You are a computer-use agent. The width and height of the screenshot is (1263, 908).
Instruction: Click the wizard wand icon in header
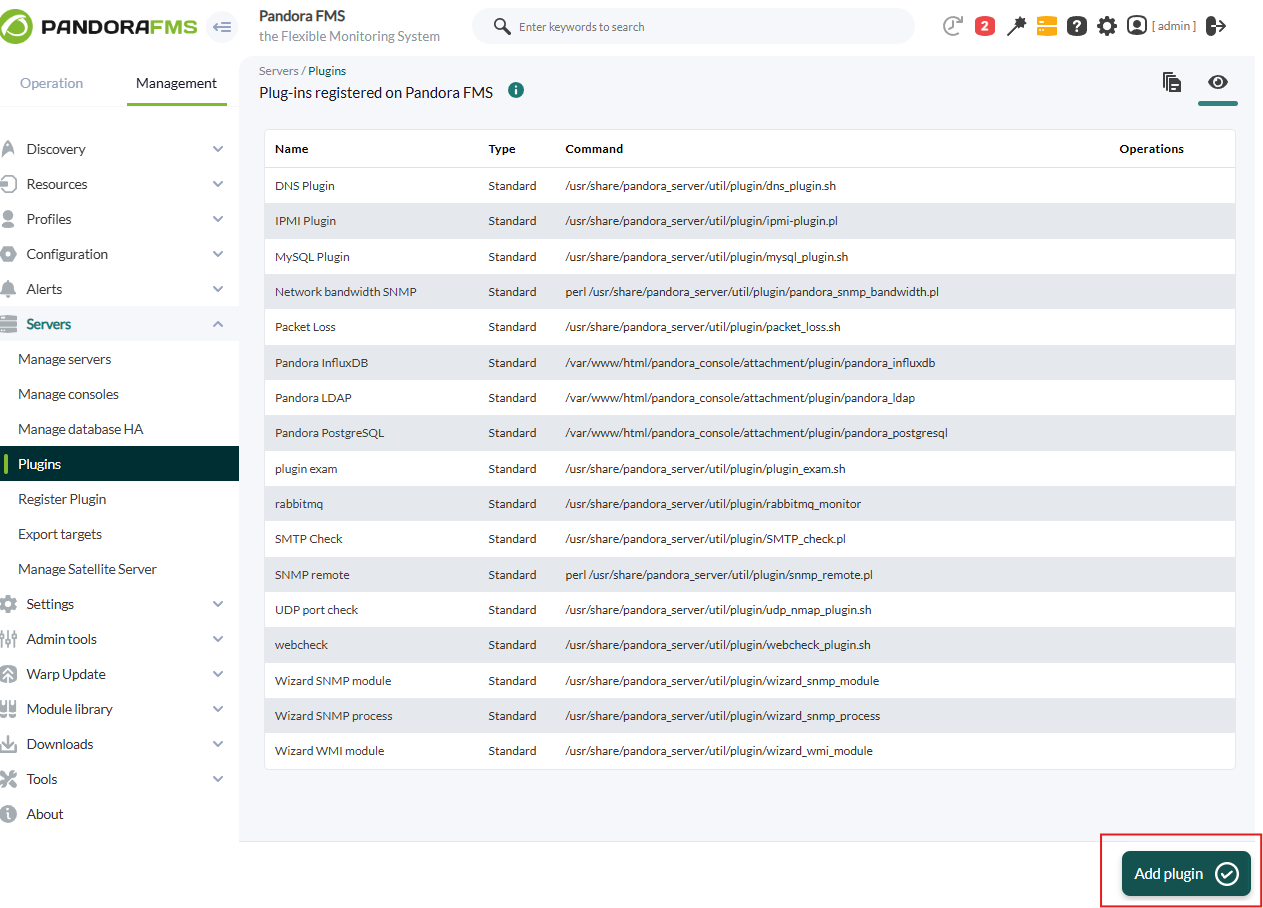click(1016, 26)
